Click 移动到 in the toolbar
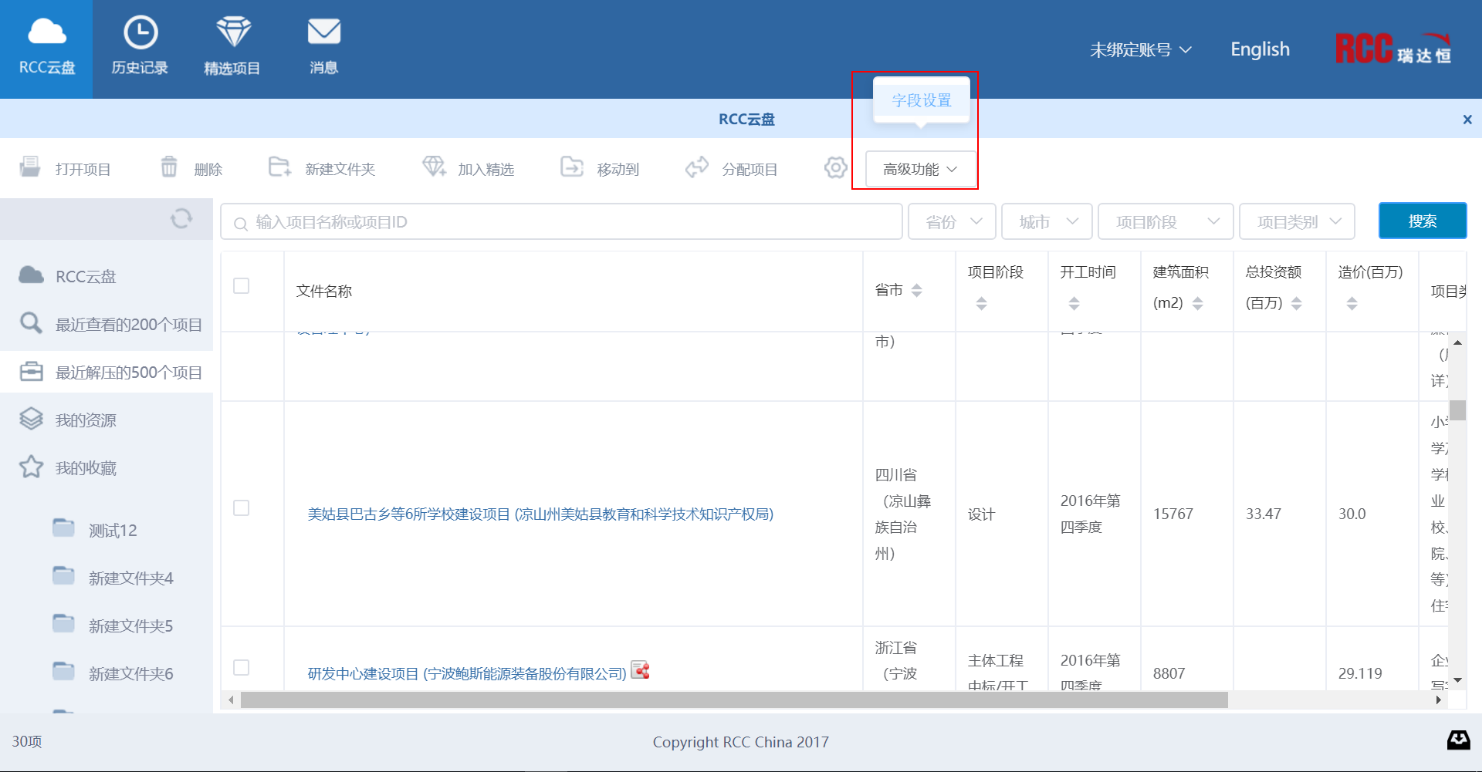This screenshot has width=1482, height=773. 600,169
